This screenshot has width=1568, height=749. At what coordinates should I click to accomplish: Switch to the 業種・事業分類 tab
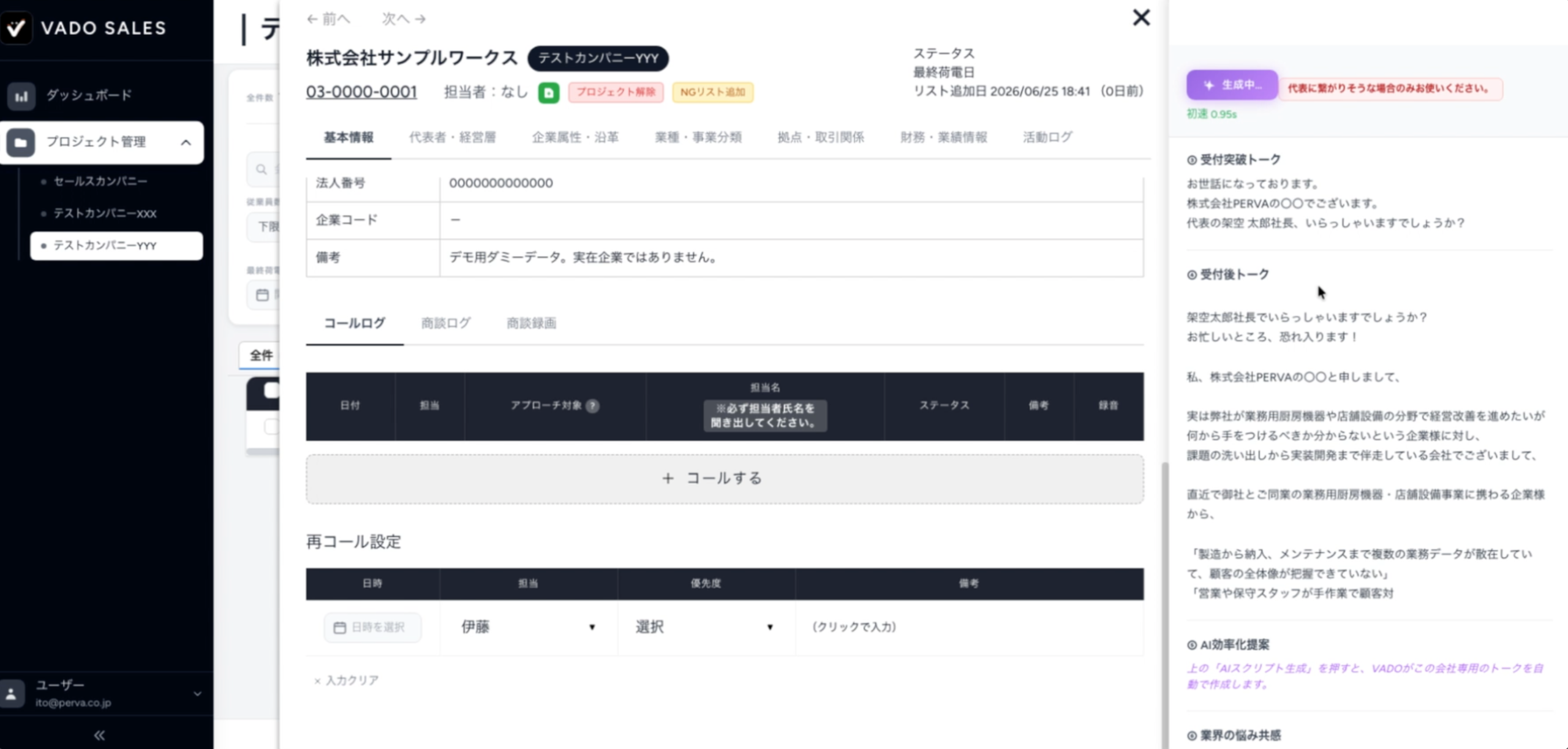click(x=698, y=137)
